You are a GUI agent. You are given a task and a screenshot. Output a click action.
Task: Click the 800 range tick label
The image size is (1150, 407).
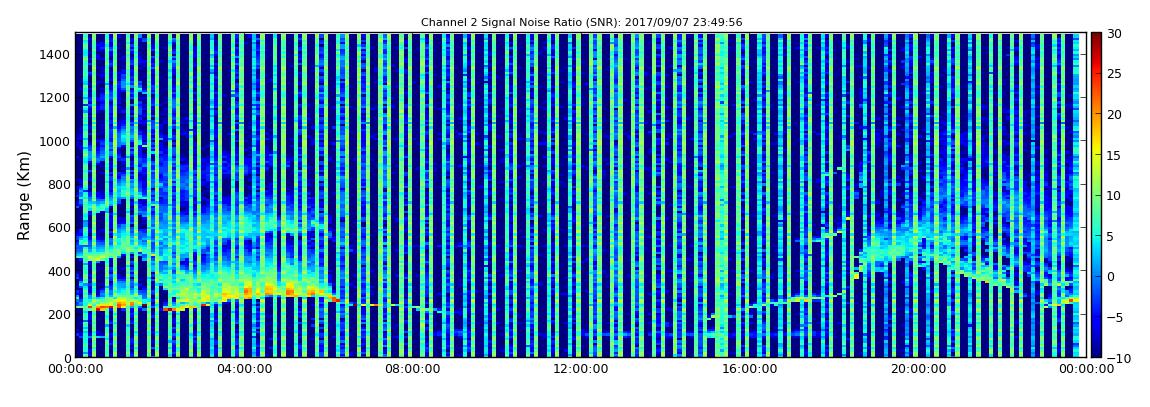[x=59, y=184]
